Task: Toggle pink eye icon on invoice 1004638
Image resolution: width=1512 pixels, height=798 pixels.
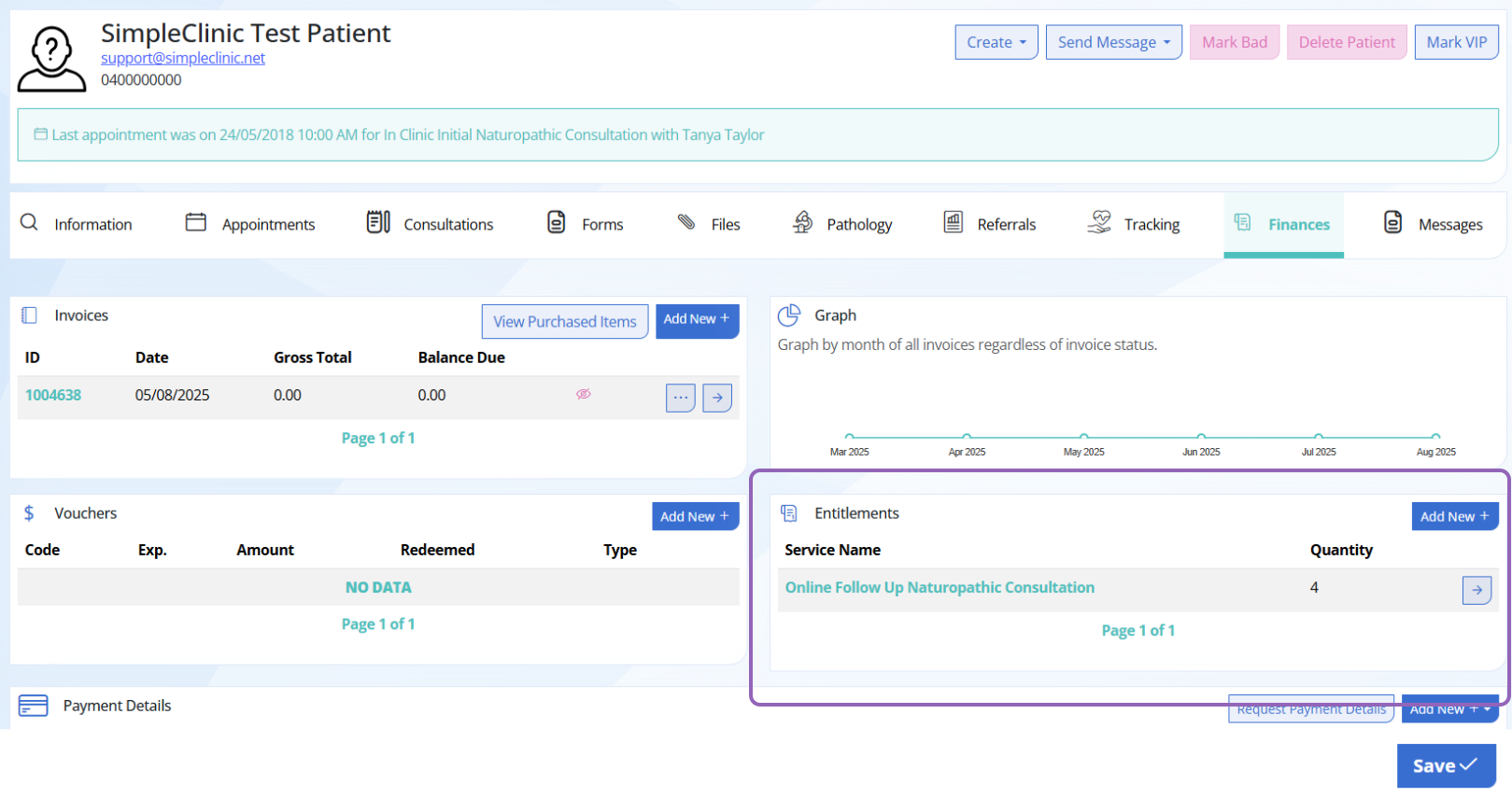Action: tap(584, 394)
